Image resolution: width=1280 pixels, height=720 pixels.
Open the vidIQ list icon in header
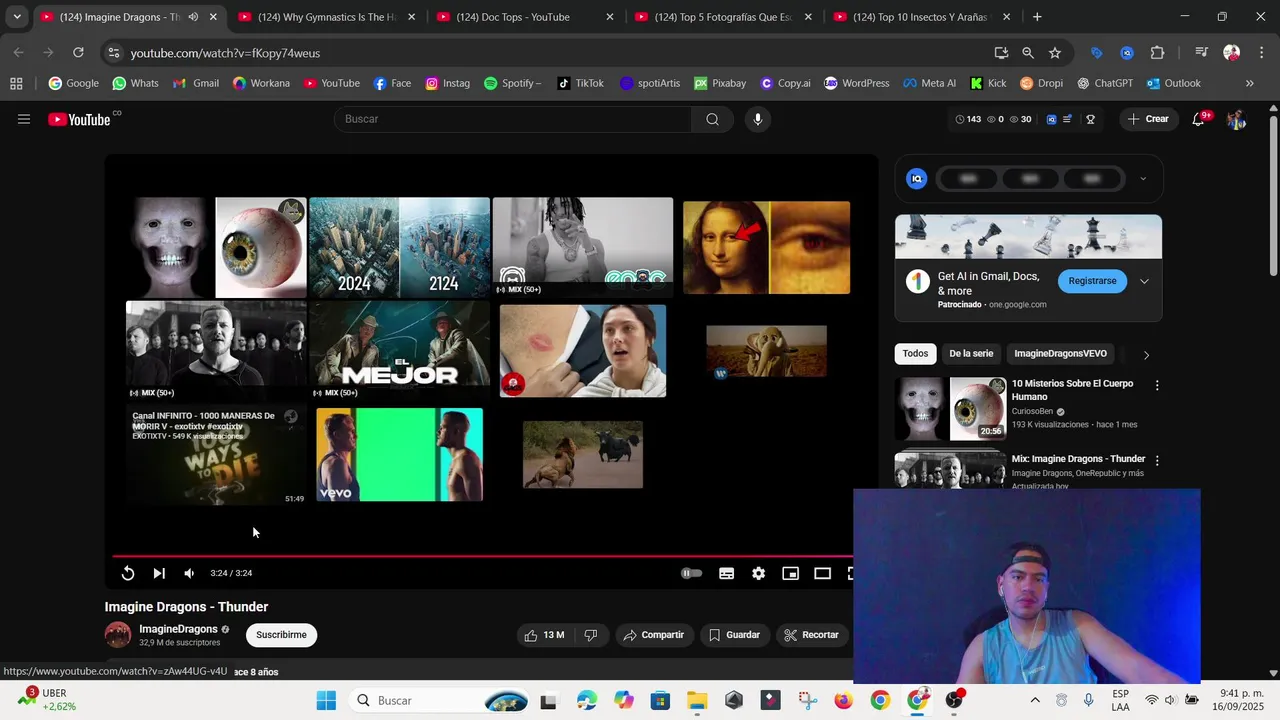coord(1068,119)
